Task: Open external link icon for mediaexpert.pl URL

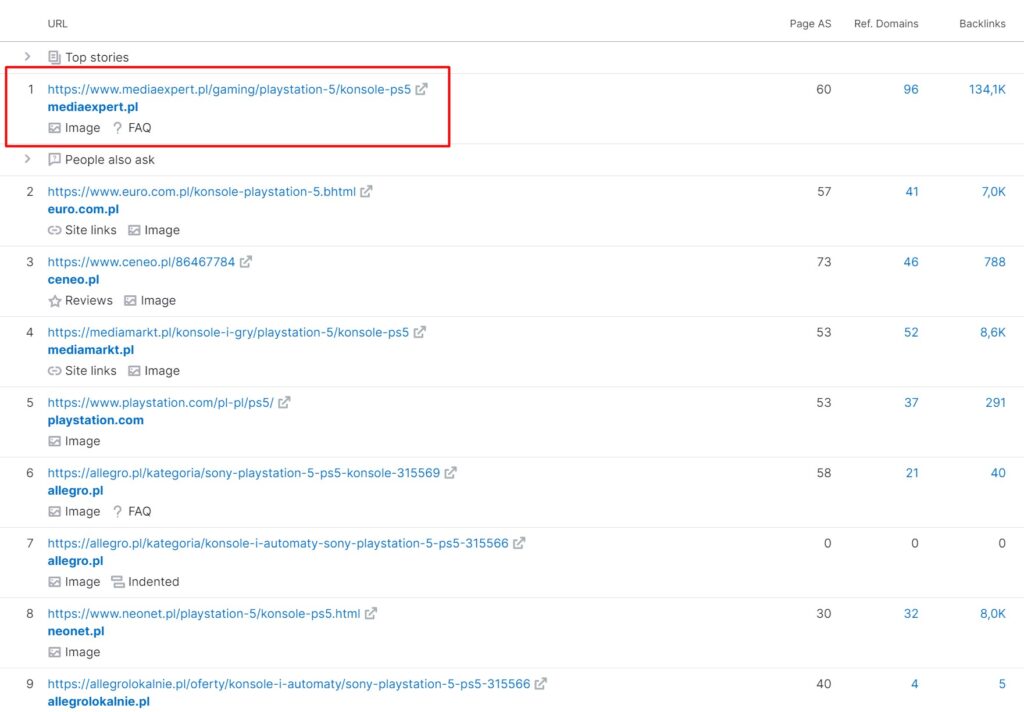Action: pyautogui.click(x=422, y=89)
